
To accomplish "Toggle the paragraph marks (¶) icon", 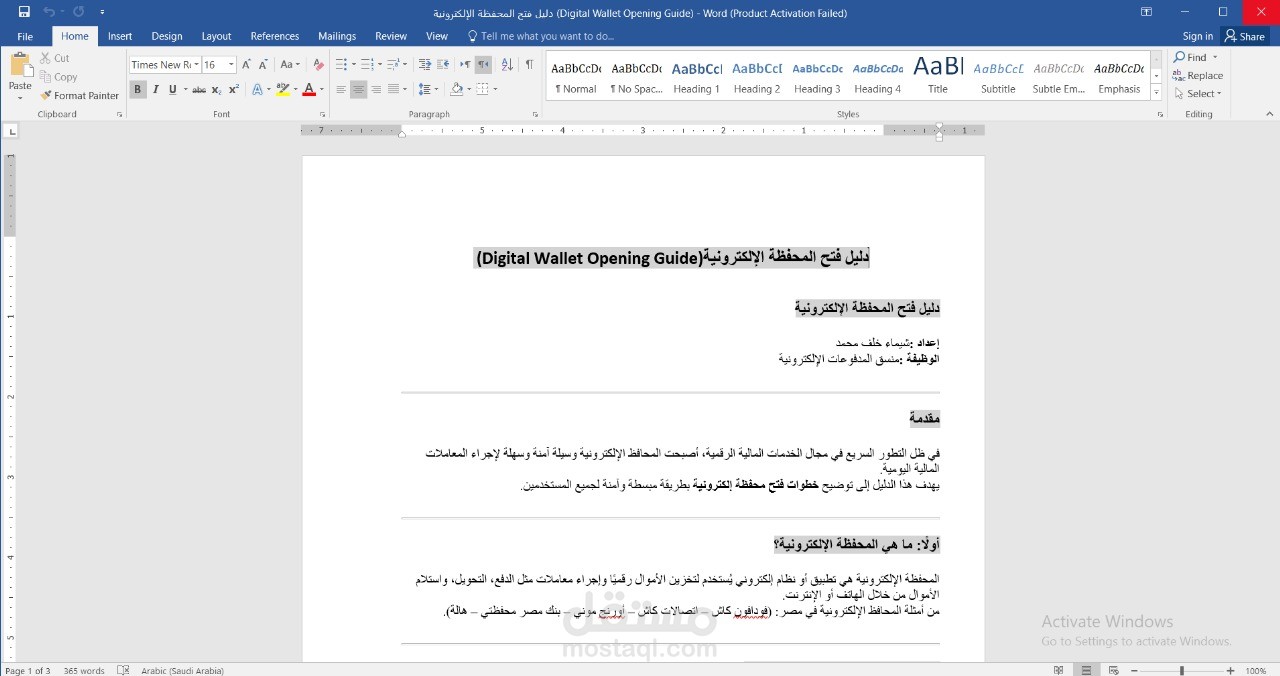I will coord(528,64).
